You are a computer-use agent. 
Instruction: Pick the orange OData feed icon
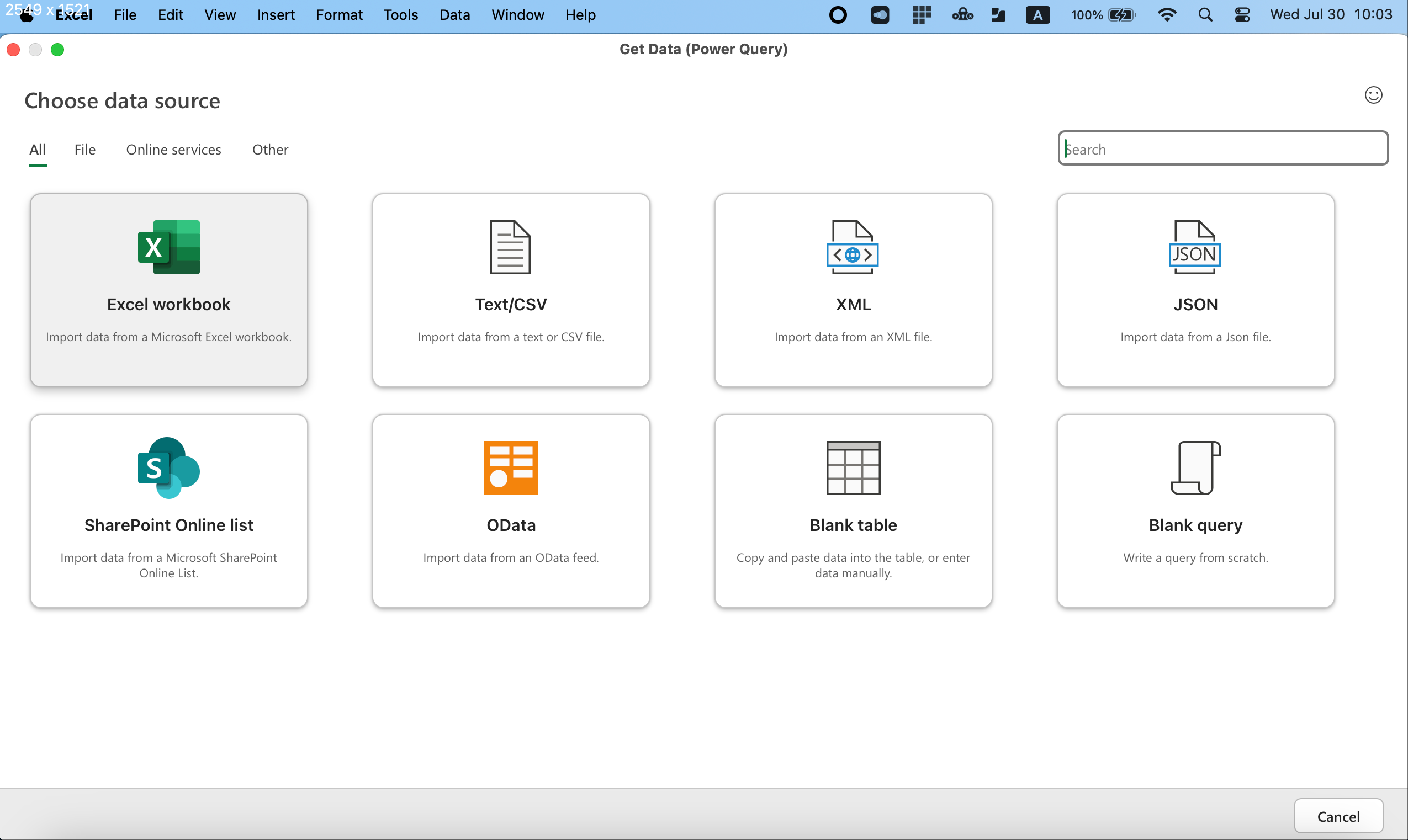511,468
